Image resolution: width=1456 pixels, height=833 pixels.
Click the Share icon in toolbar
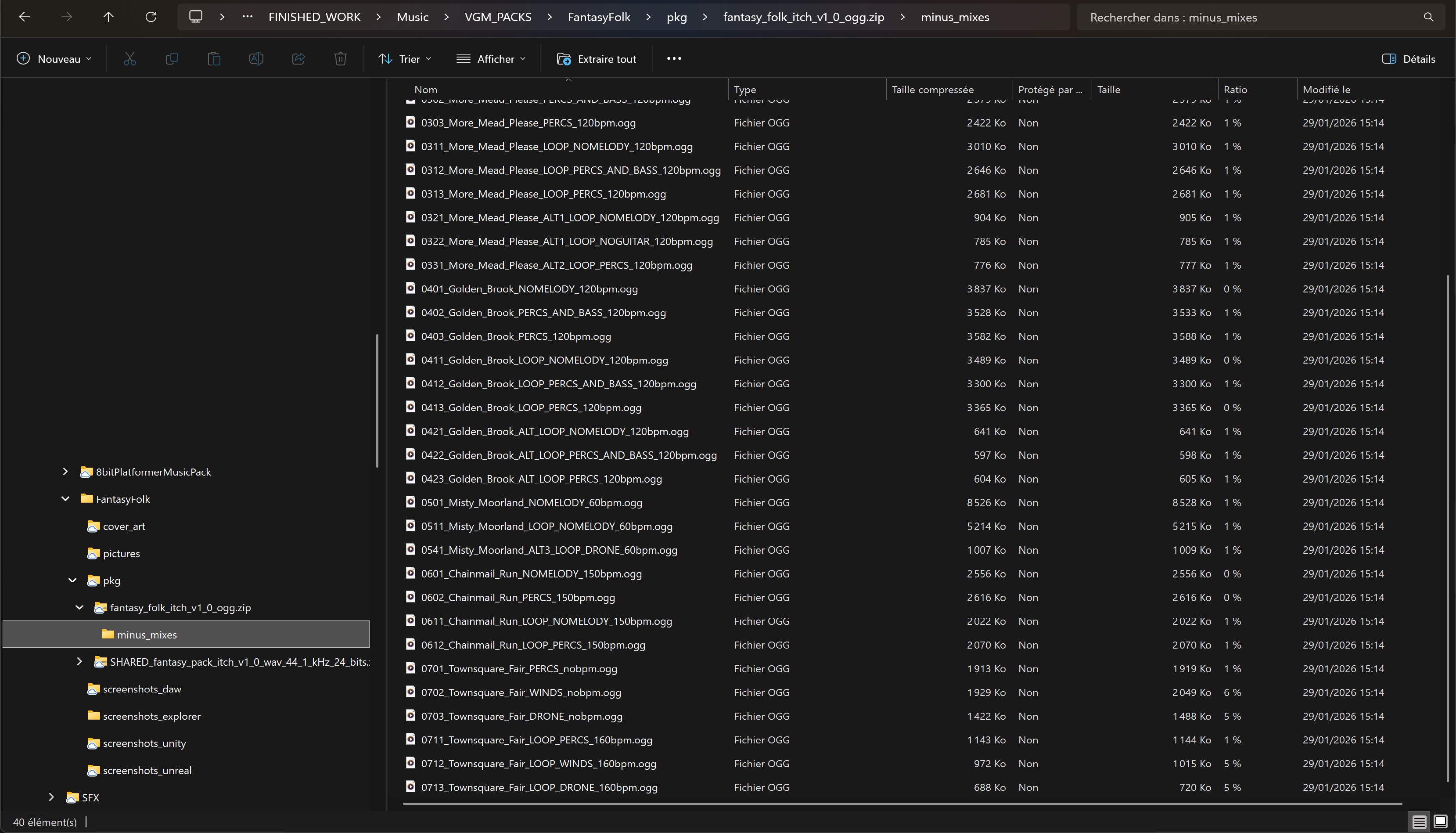[x=298, y=59]
